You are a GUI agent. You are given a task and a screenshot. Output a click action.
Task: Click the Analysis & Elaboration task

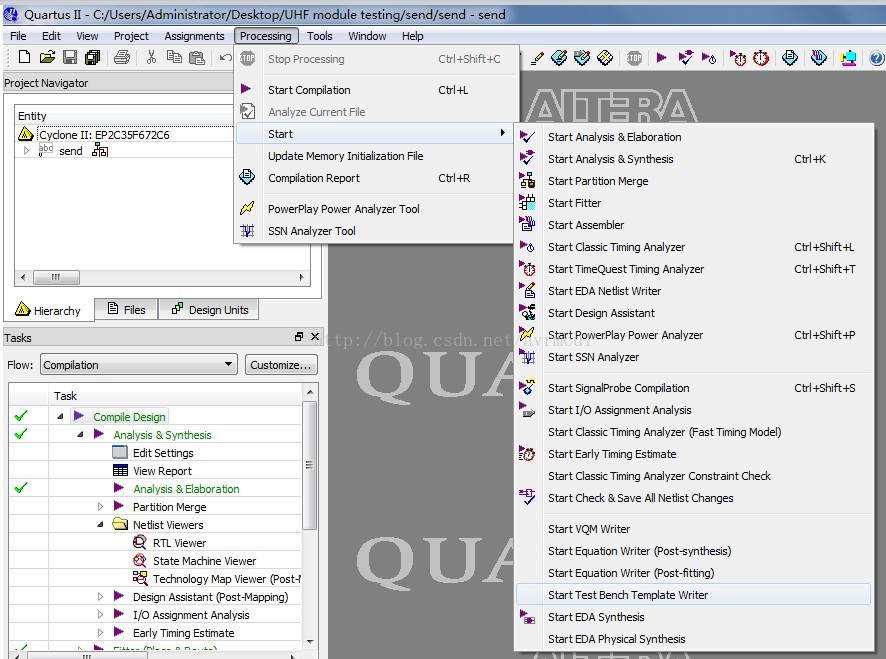pyautogui.click(x=186, y=489)
